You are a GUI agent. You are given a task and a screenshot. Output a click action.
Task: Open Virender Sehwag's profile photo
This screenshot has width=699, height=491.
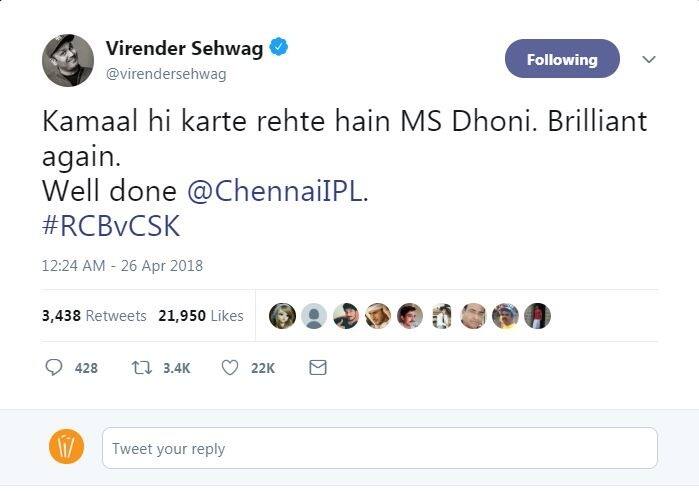67,60
